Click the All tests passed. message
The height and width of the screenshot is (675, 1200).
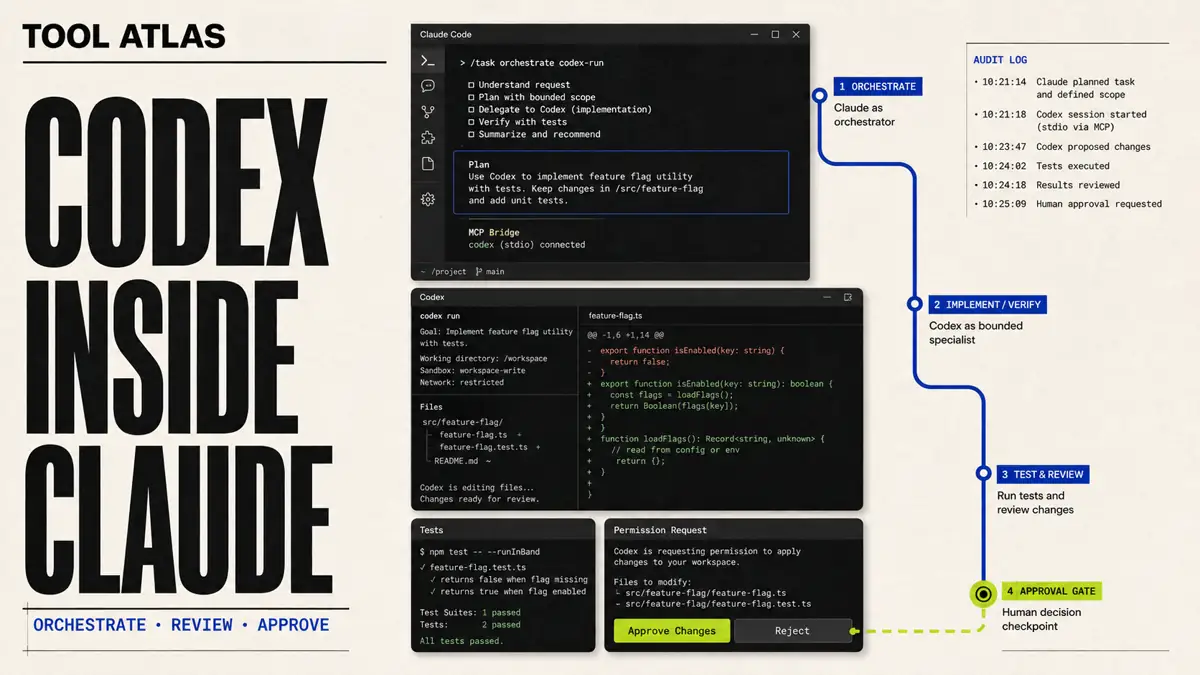click(x=462, y=640)
